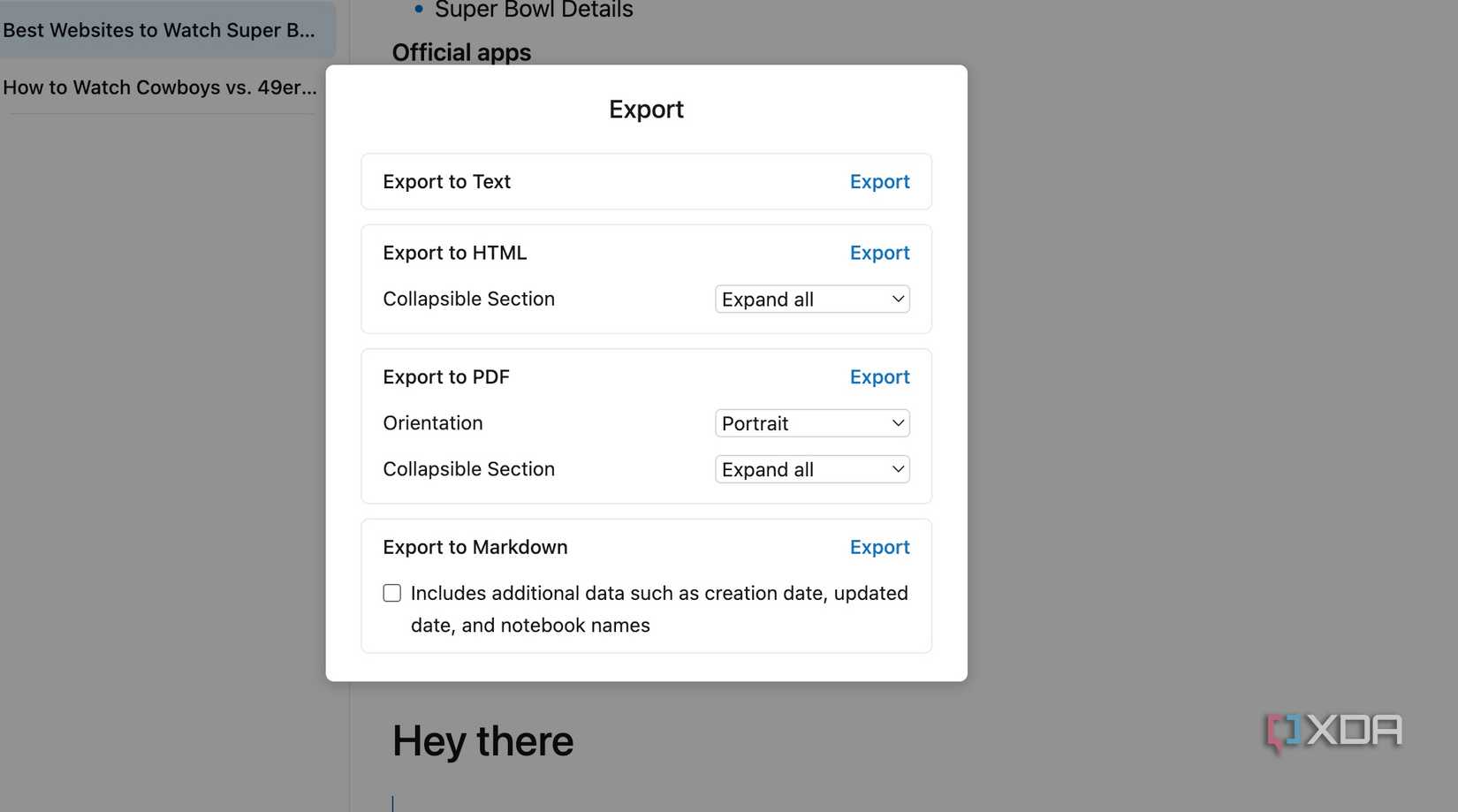Image resolution: width=1458 pixels, height=812 pixels.
Task: Click the chevron icon on the Portrait selector
Action: tap(897, 423)
